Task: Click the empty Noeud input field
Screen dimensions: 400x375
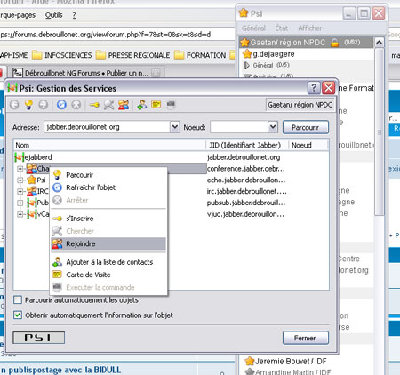Action: coord(240,127)
